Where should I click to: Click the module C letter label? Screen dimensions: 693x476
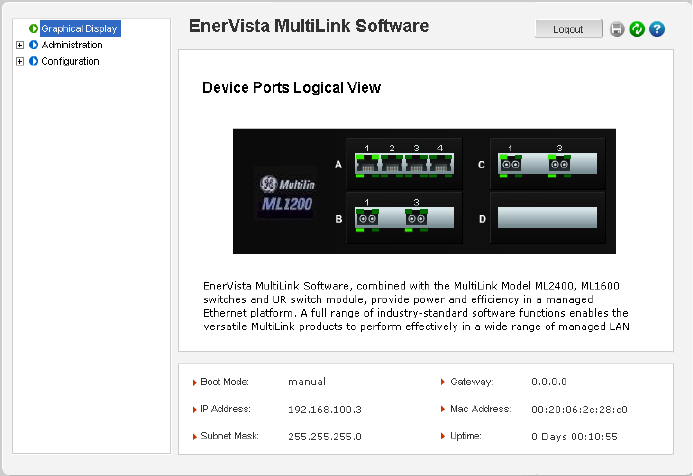pyautogui.click(x=481, y=165)
